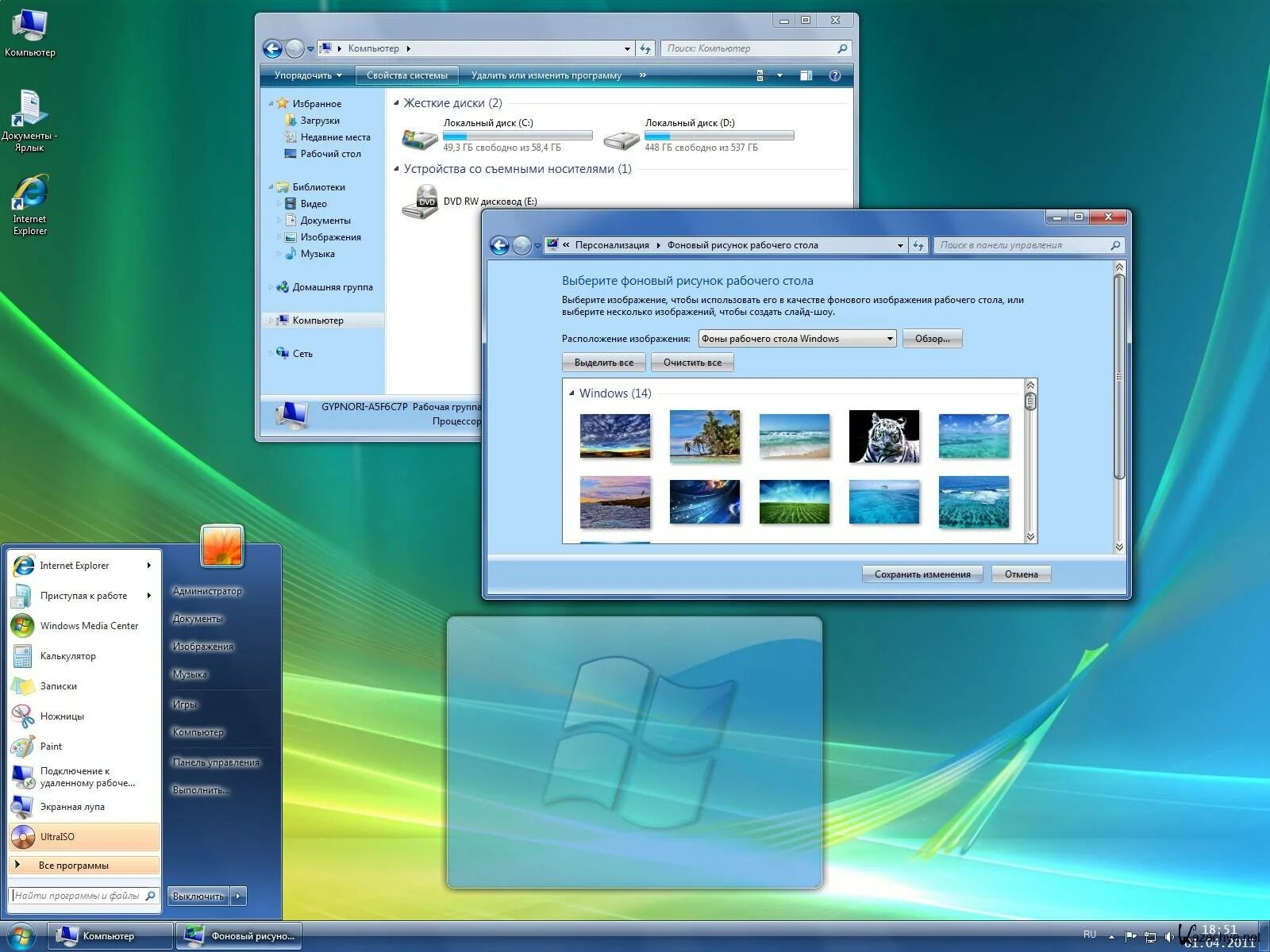Click the back arrow in Computer window
The width and height of the screenshot is (1270, 952).
coord(272,48)
